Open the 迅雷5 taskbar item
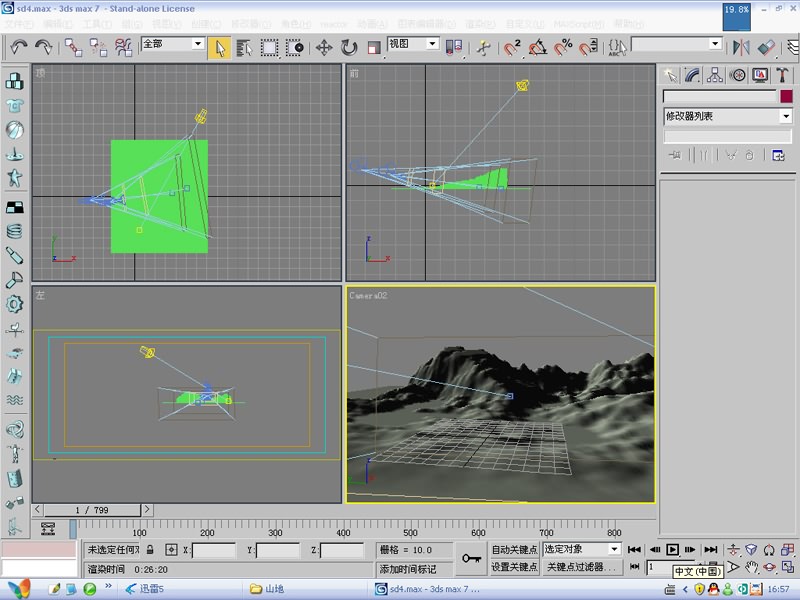Viewport: 800px width, 600px height. (144, 589)
